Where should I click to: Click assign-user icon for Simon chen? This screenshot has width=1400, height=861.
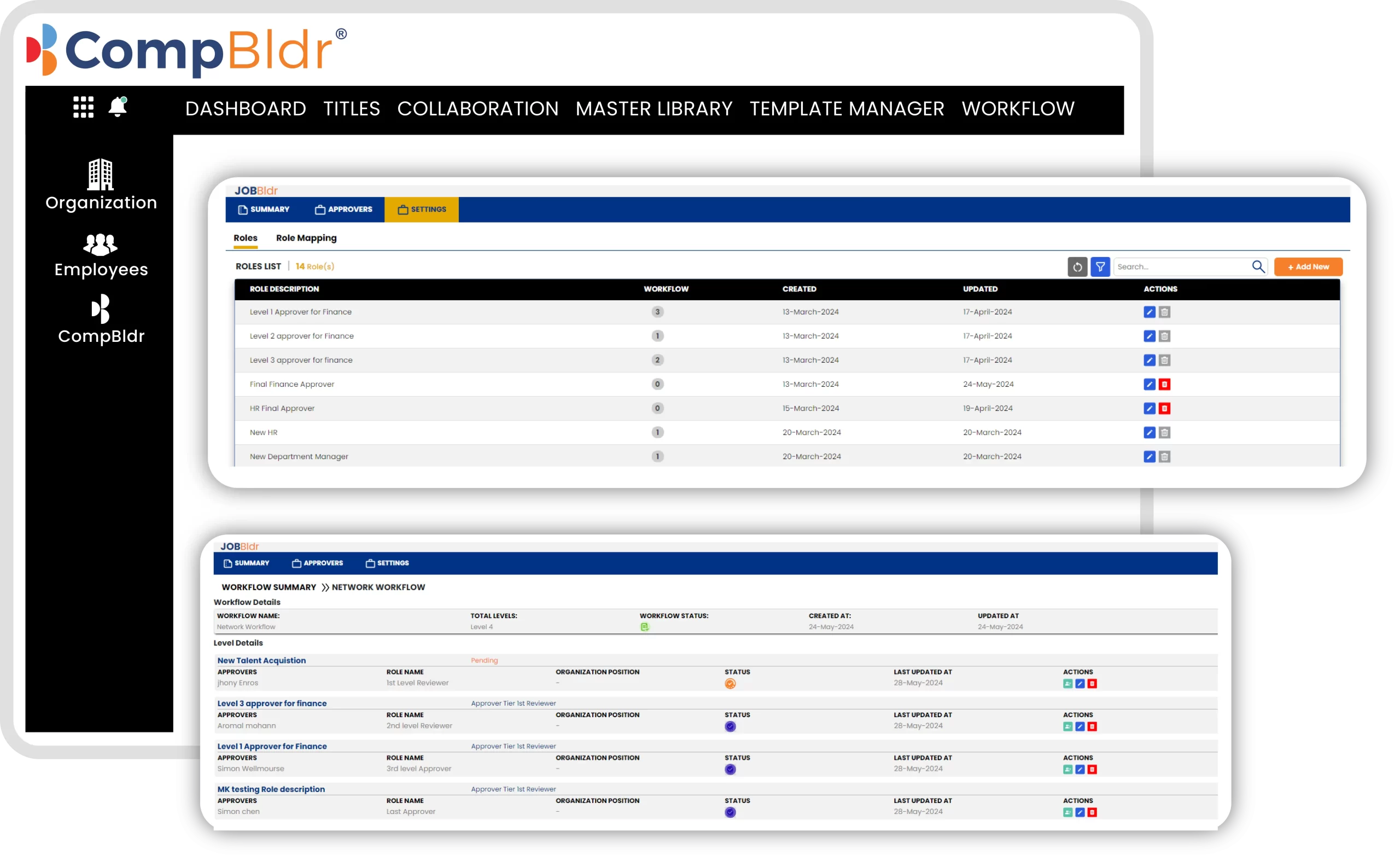1068,813
